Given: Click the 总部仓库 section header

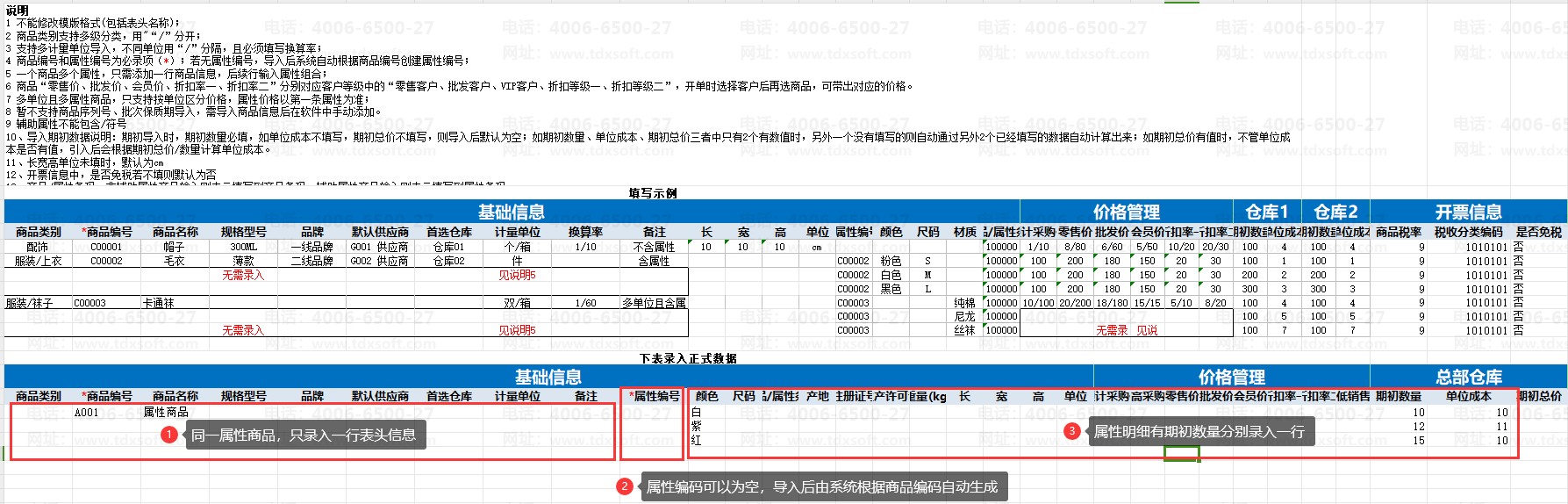Looking at the screenshot, I should pos(1468,377).
